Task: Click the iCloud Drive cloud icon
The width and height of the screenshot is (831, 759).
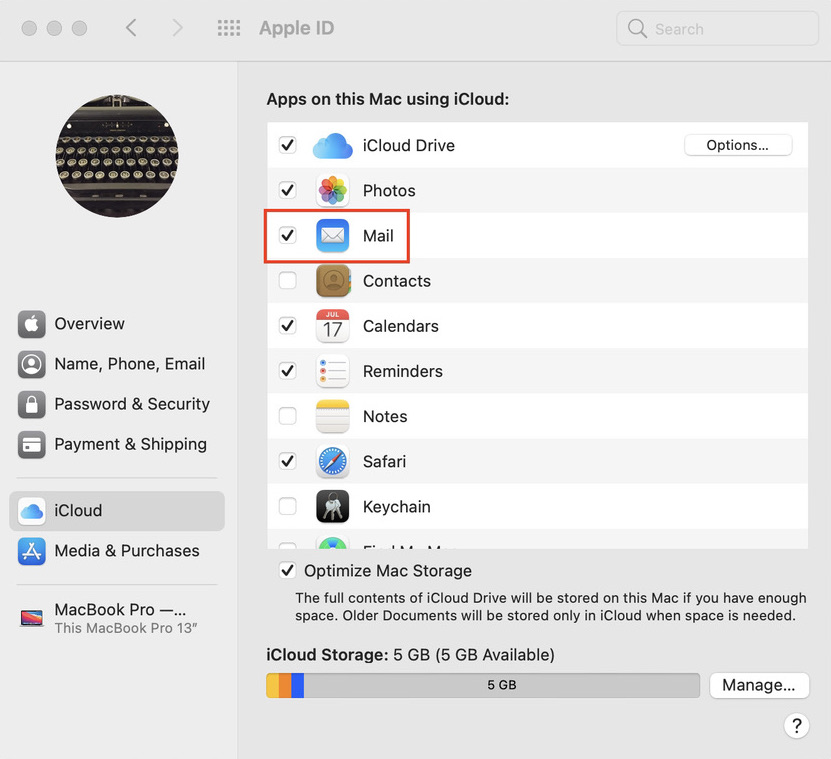Action: (332, 146)
